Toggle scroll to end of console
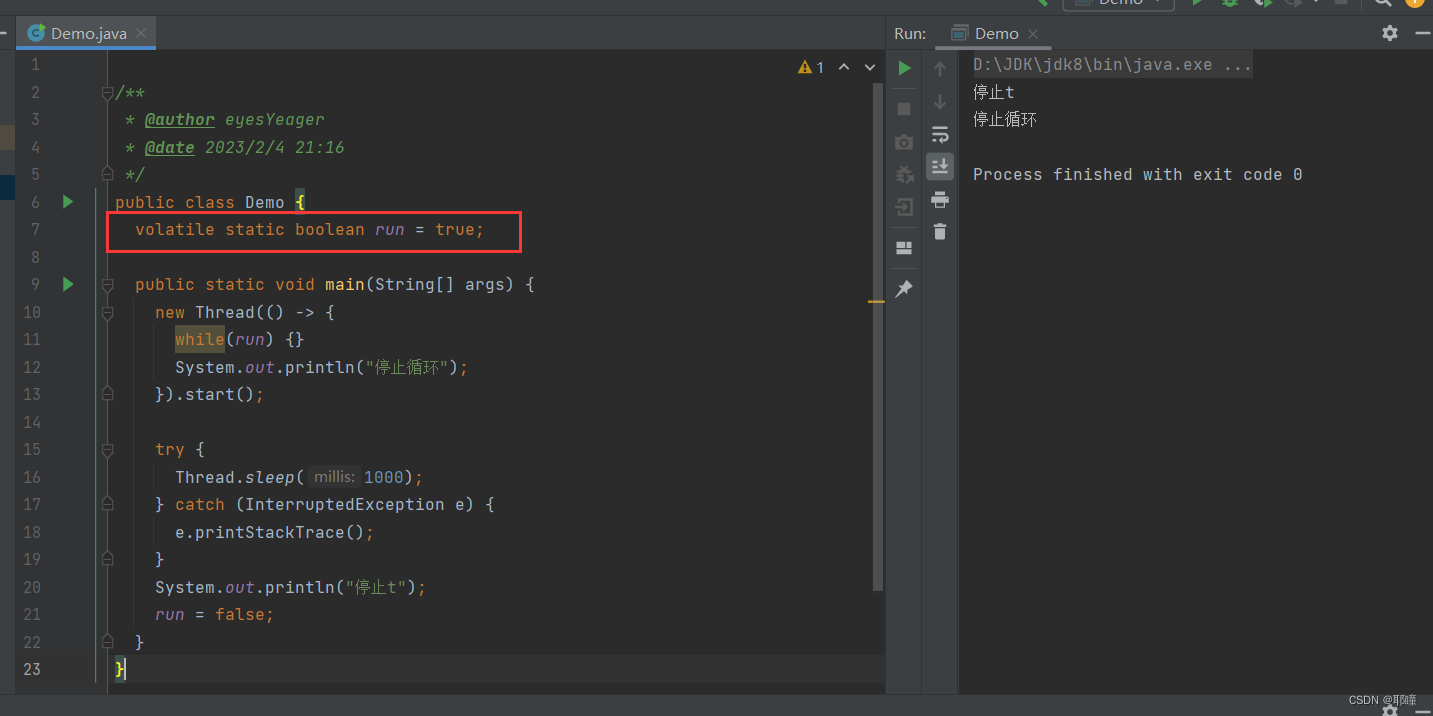The height and width of the screenshot is (716, 1433). [x=939, y=166]
